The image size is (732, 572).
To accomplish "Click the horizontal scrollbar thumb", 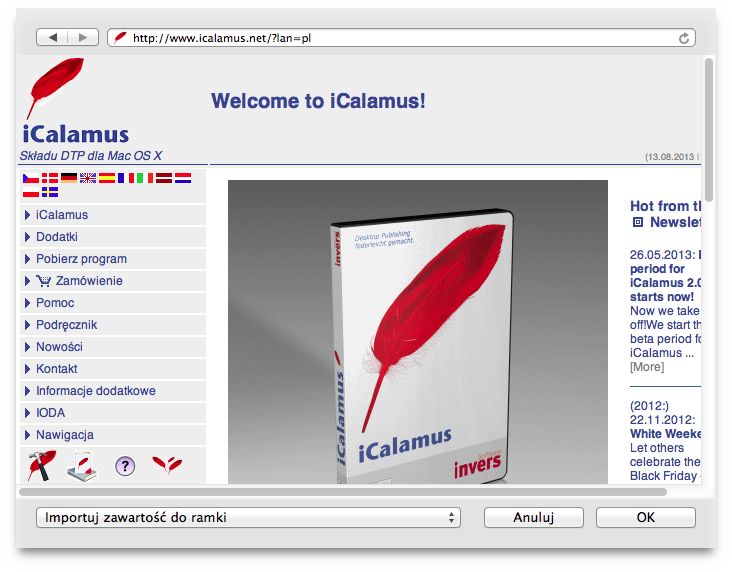I will pyautogui.click(x=343, y=492).
